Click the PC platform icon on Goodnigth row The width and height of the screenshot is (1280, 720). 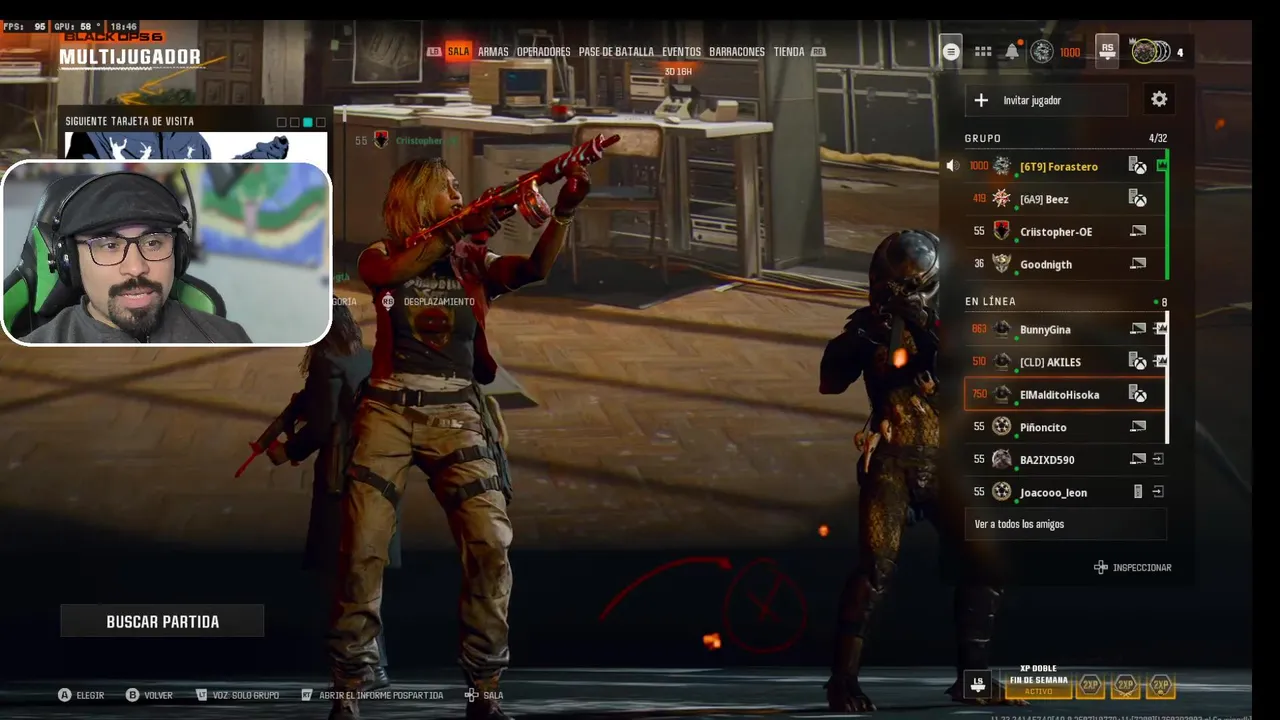click(1138, 264)
